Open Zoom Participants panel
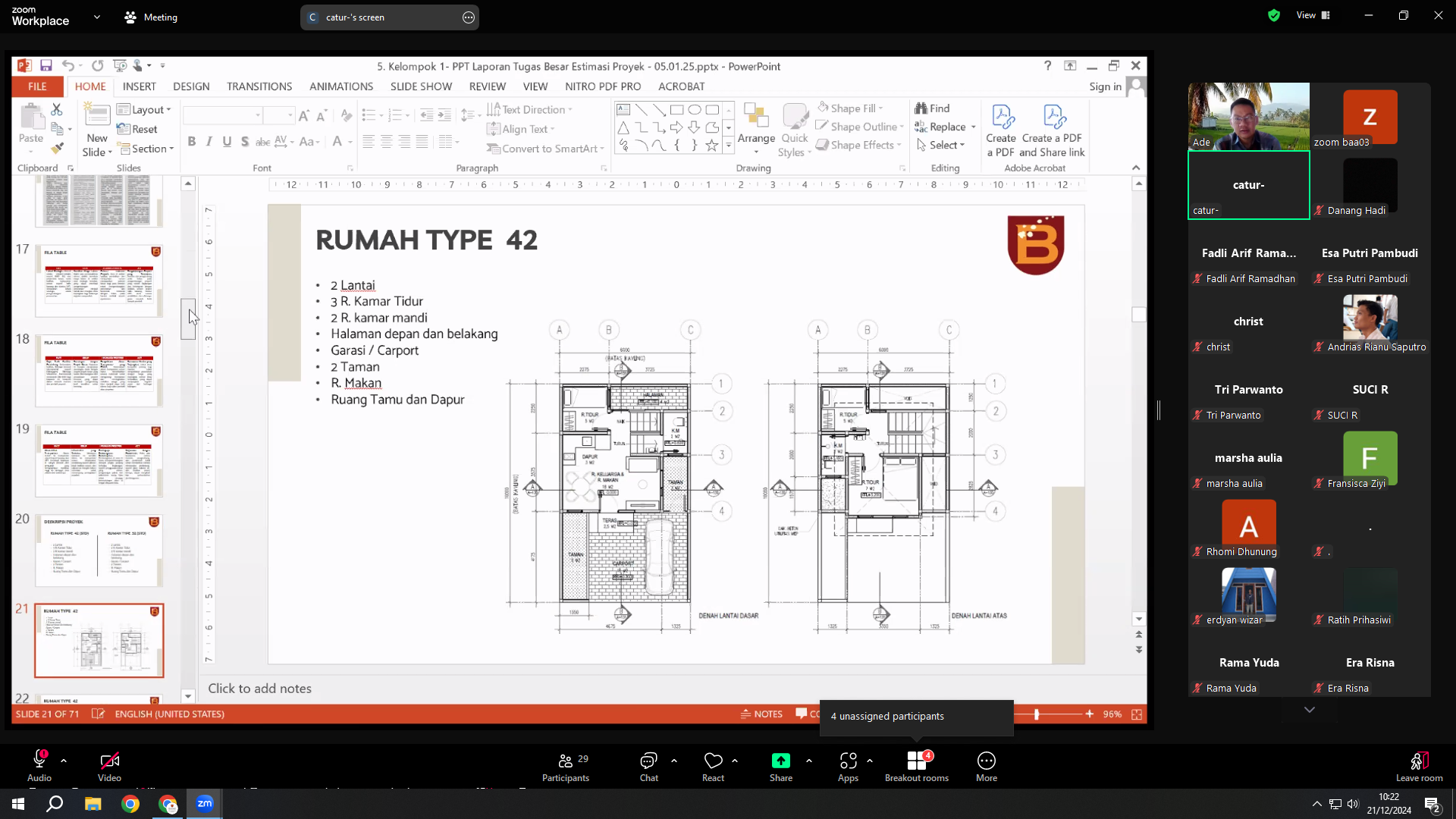The width and height of the screenshot is (1456, 819). (566, 767)
